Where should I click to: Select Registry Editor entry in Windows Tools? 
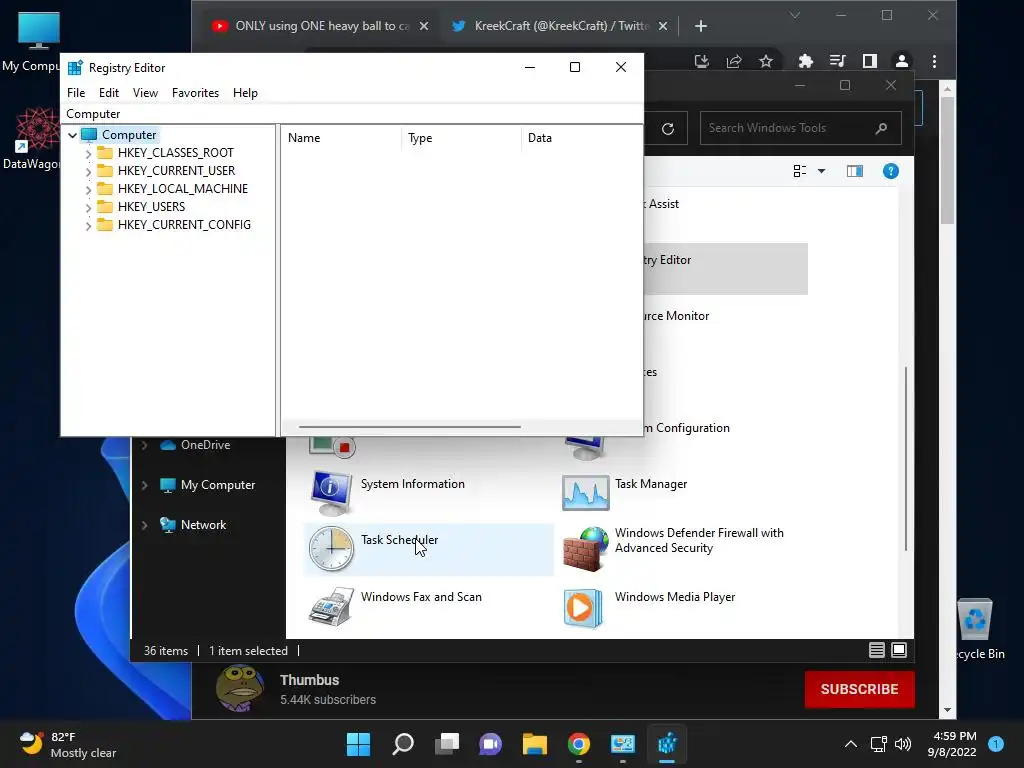(726, 268)
